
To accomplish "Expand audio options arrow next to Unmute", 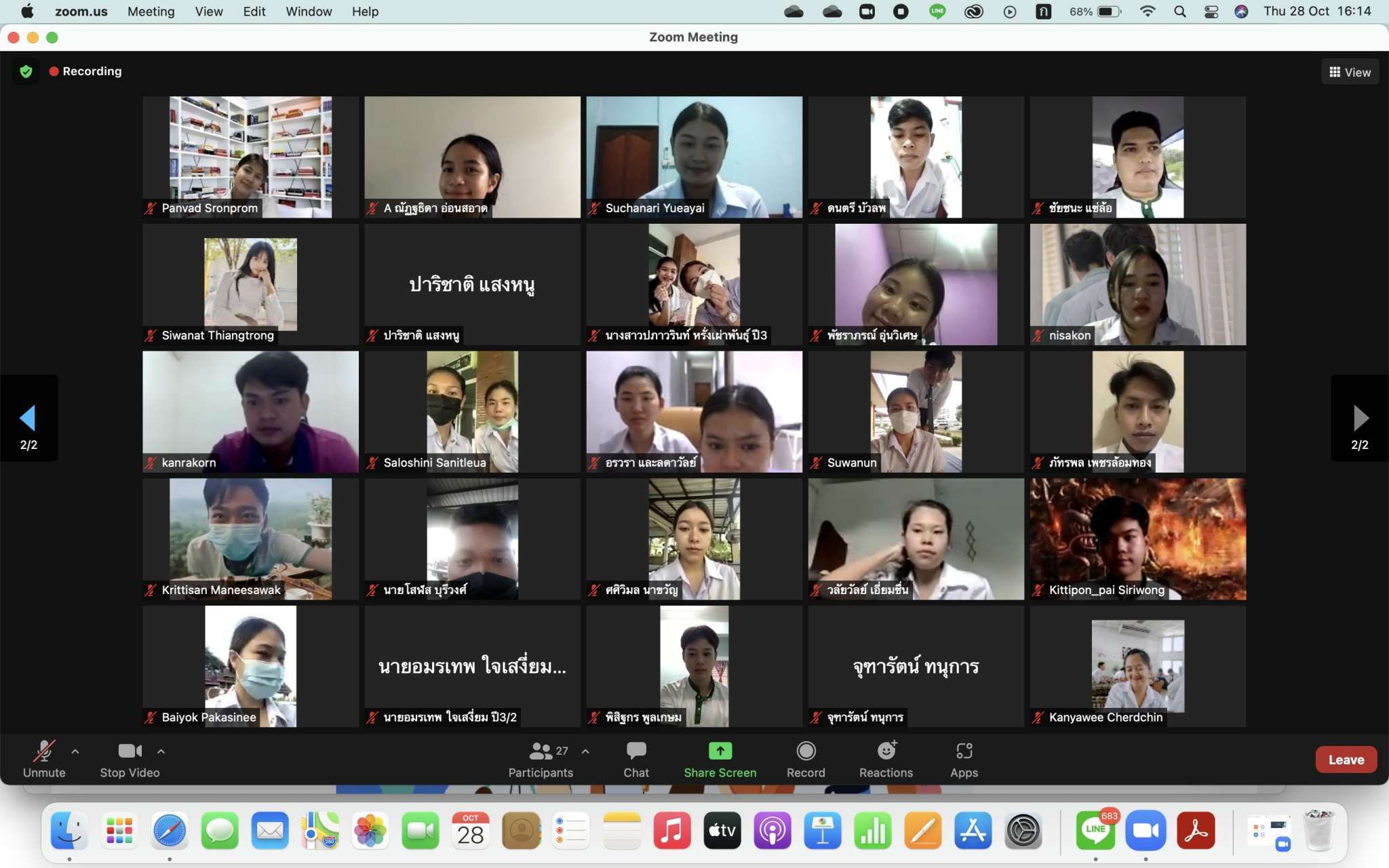I will point(75,751).
